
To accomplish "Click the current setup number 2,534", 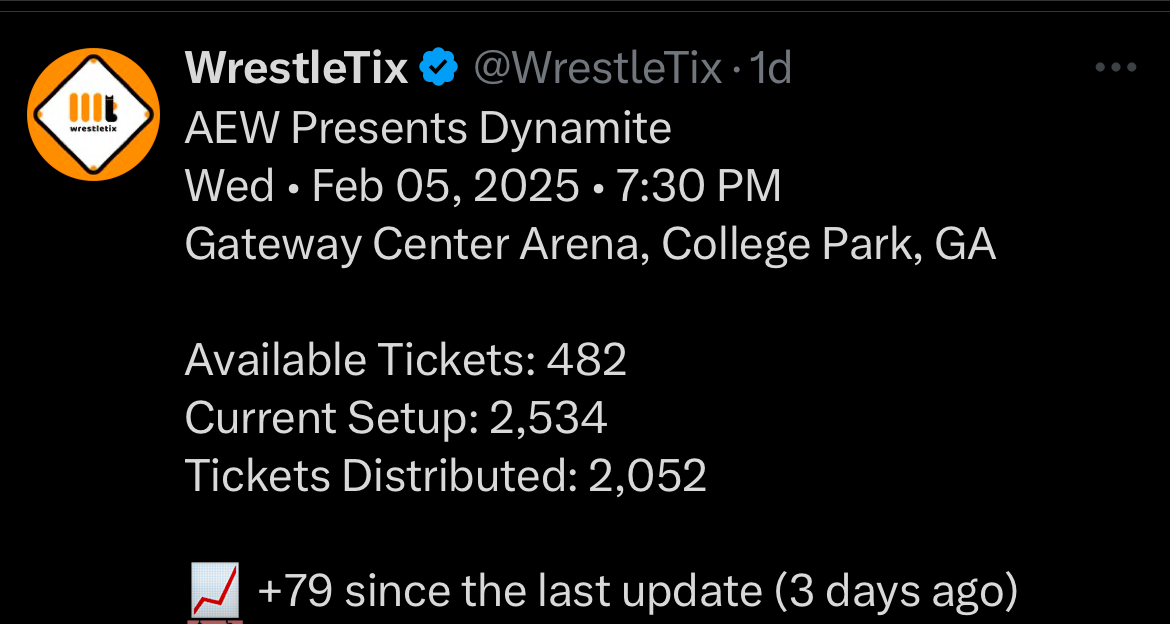I will (548, 418).
